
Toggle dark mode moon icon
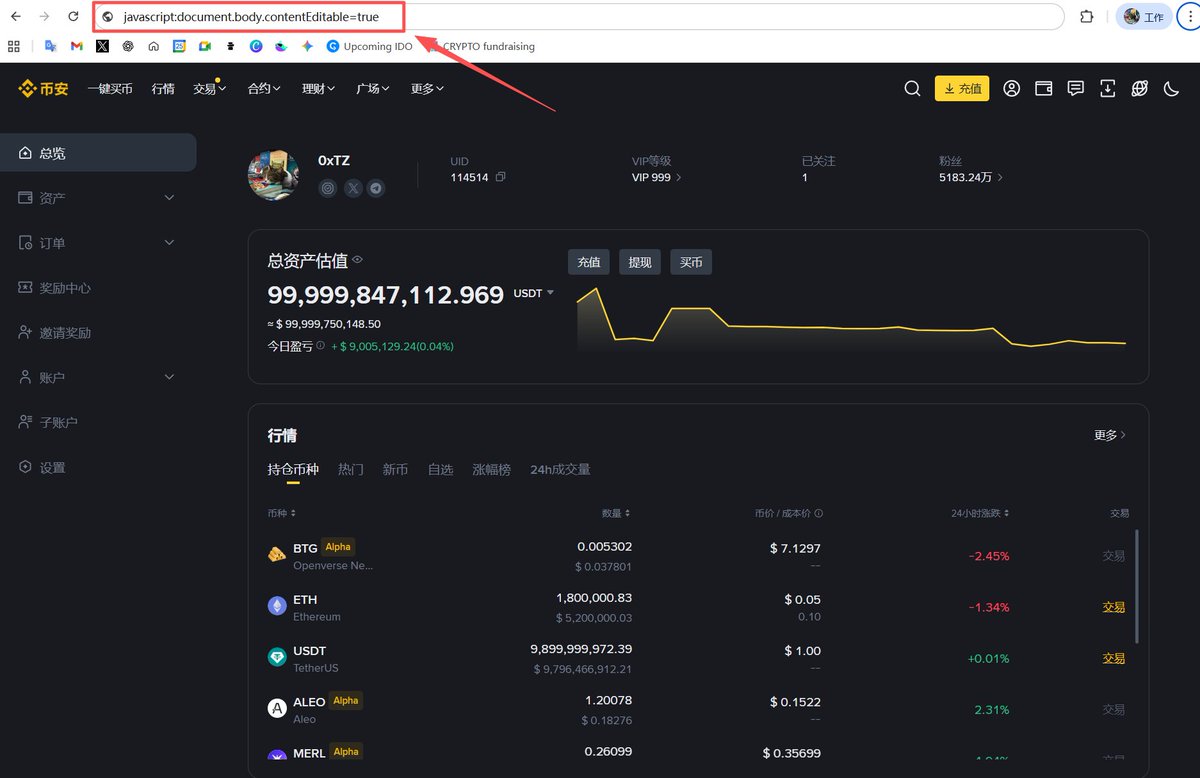click(x=1171, y=88)
